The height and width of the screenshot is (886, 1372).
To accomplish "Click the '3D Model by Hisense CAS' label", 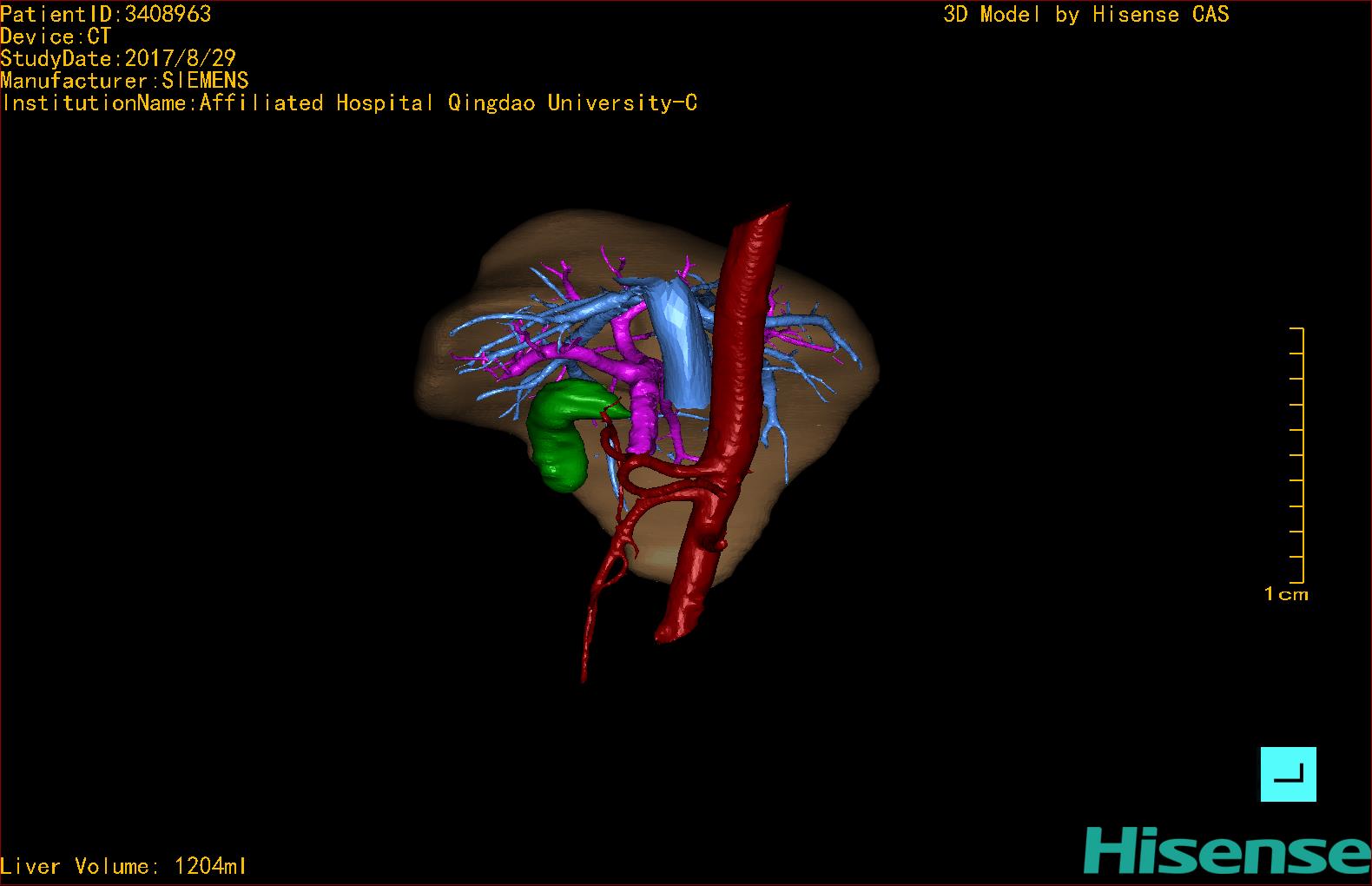I will (x=1086, y=15).
